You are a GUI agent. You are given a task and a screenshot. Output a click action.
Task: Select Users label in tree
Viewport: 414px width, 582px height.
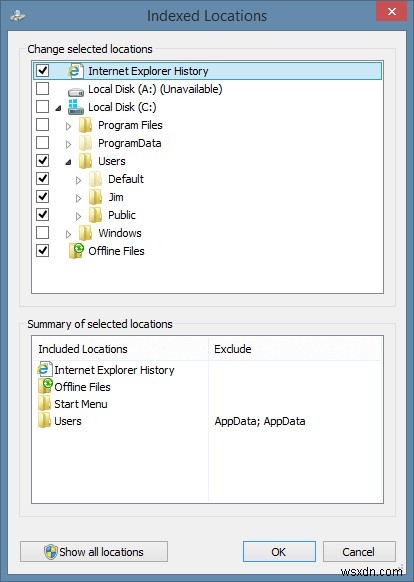pos(112,161)
